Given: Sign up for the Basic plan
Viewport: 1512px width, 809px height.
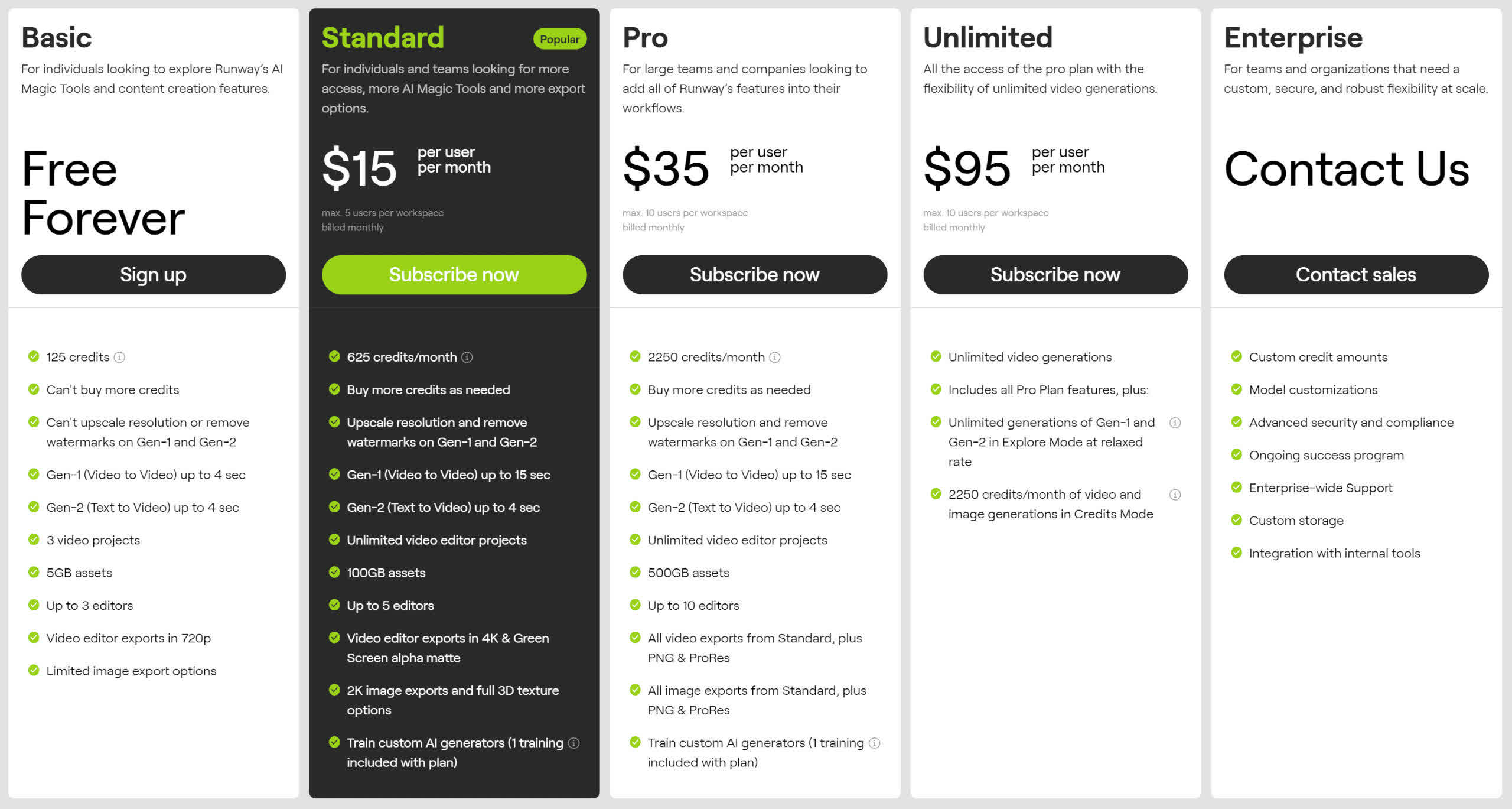Looking at the screenshot, I should click(x=154, y=275).
